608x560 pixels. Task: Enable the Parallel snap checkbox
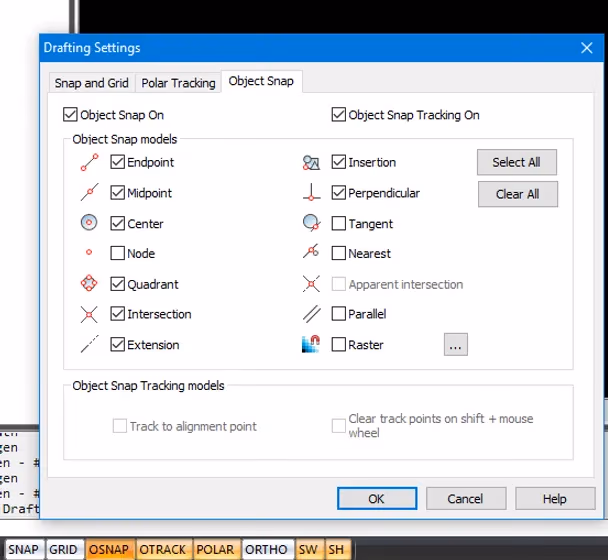click(339, 314)
